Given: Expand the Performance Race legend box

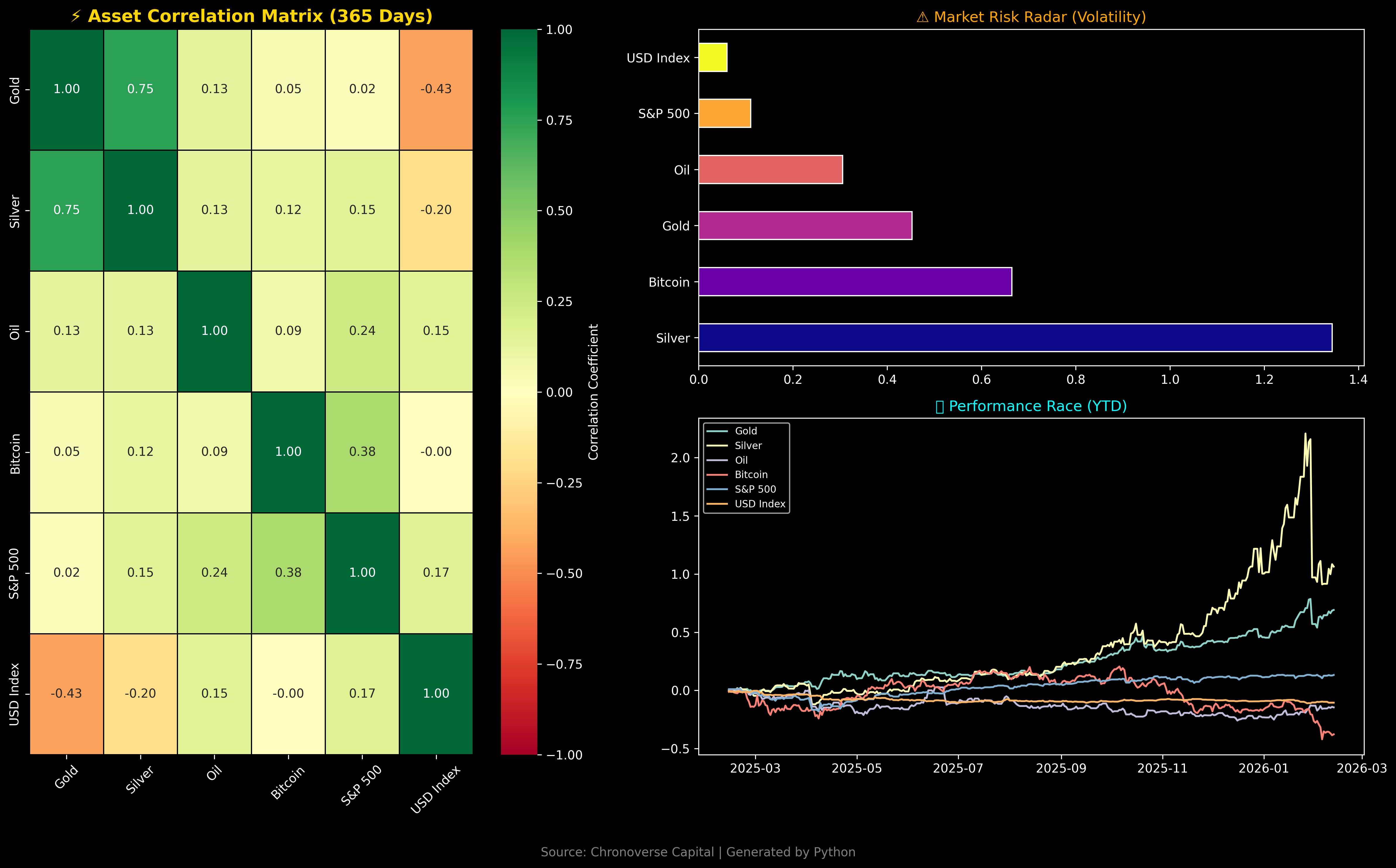Looking at the screenshot, I should point(746,468).
